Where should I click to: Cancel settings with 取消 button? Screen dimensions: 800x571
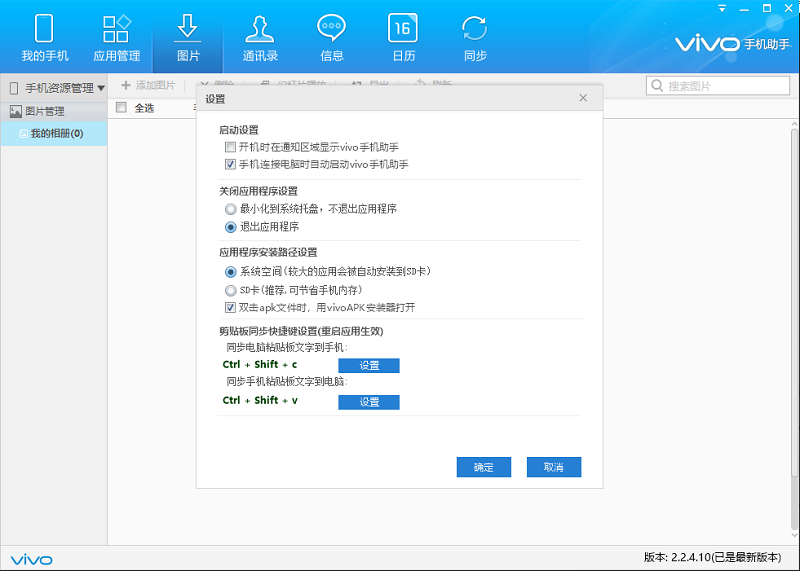click(554, 467)
